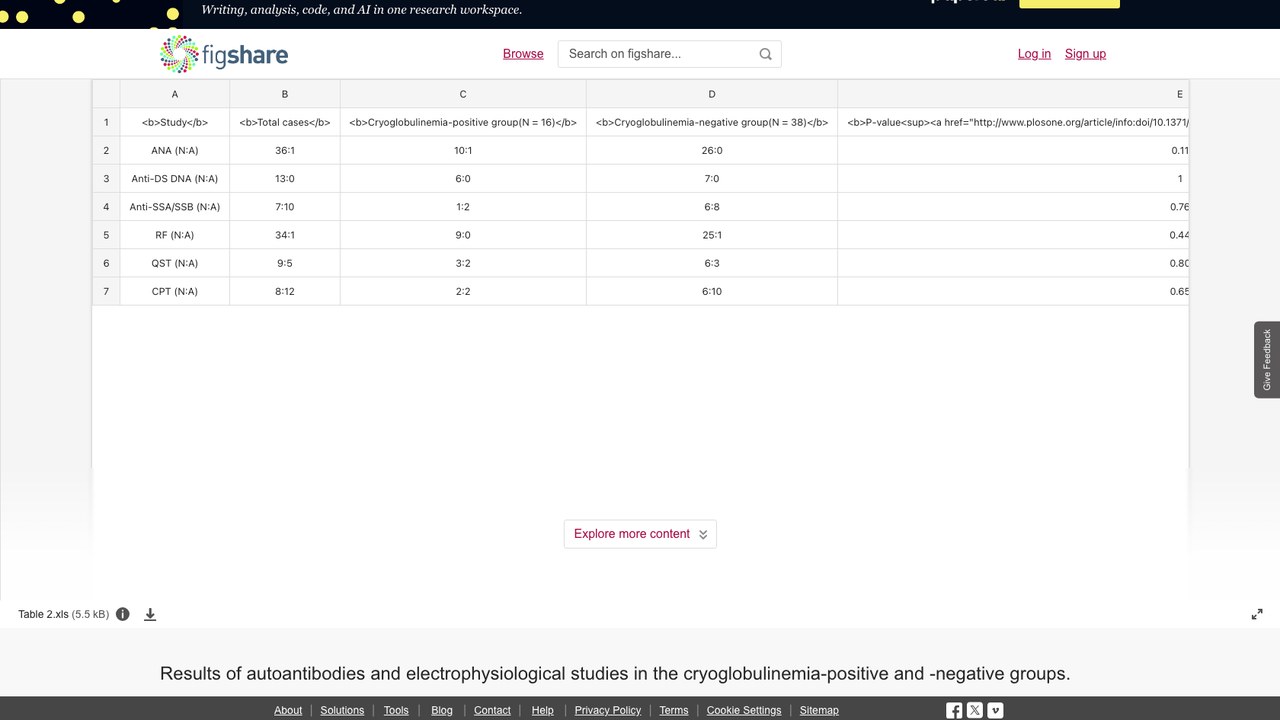
Task: Click the Anti-DS DNA (N:A) cell
Action: coord(175,179)
